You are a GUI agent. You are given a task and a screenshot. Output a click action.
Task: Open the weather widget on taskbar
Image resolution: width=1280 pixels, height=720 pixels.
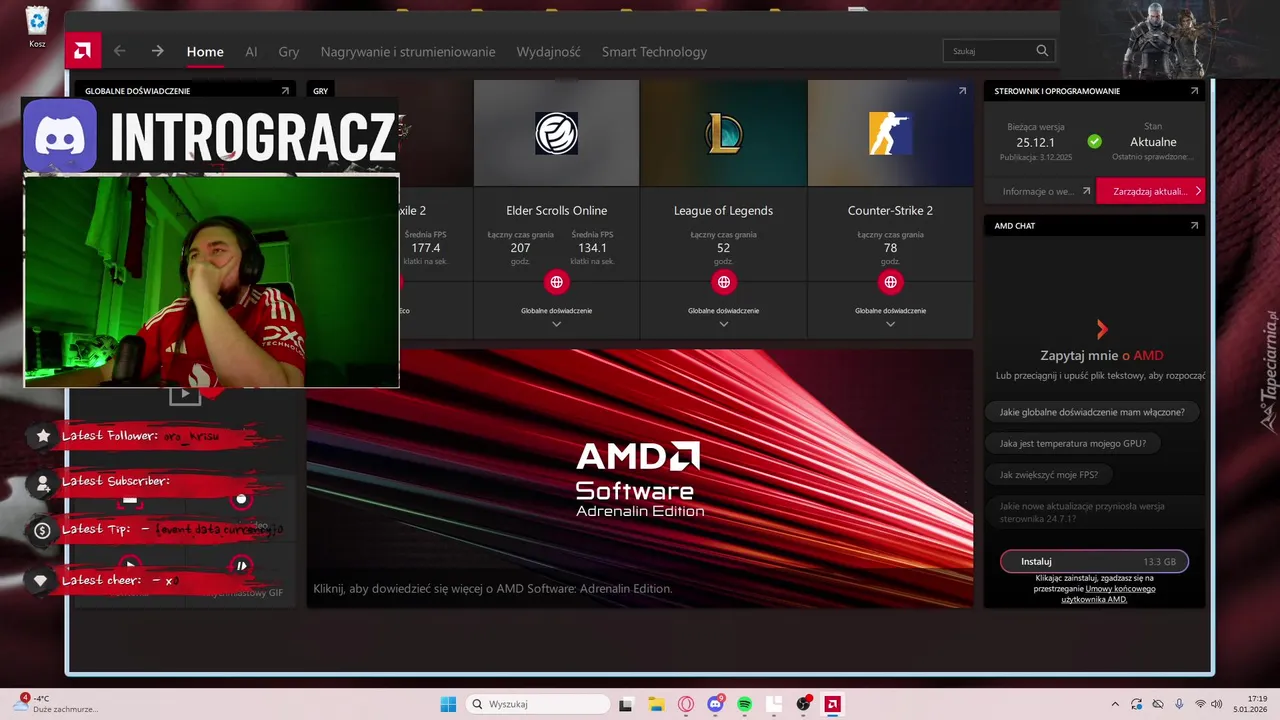(56, 704)
